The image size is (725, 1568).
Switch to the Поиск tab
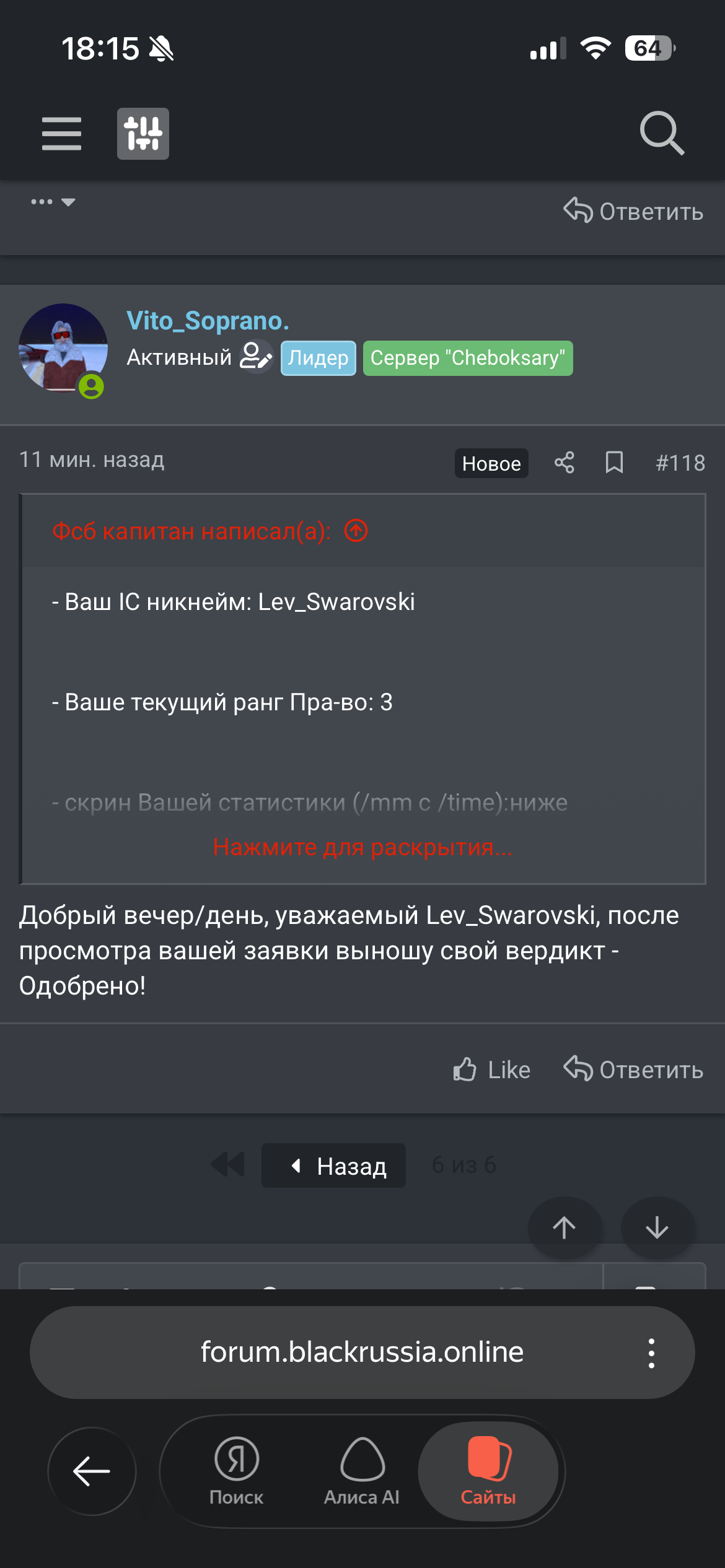(x=236, y=1471)
